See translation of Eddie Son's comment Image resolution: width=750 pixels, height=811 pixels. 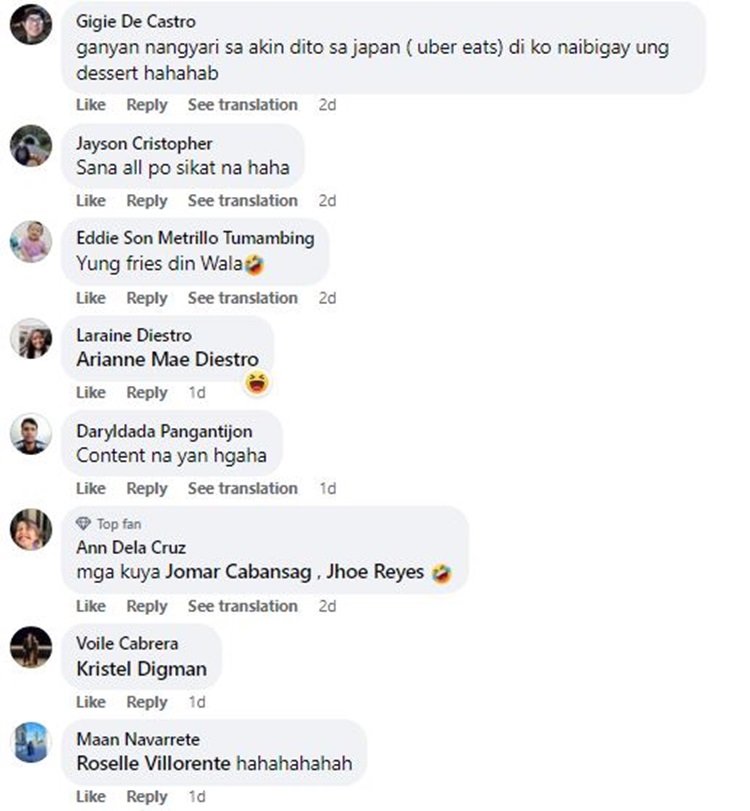pos(243,298)
